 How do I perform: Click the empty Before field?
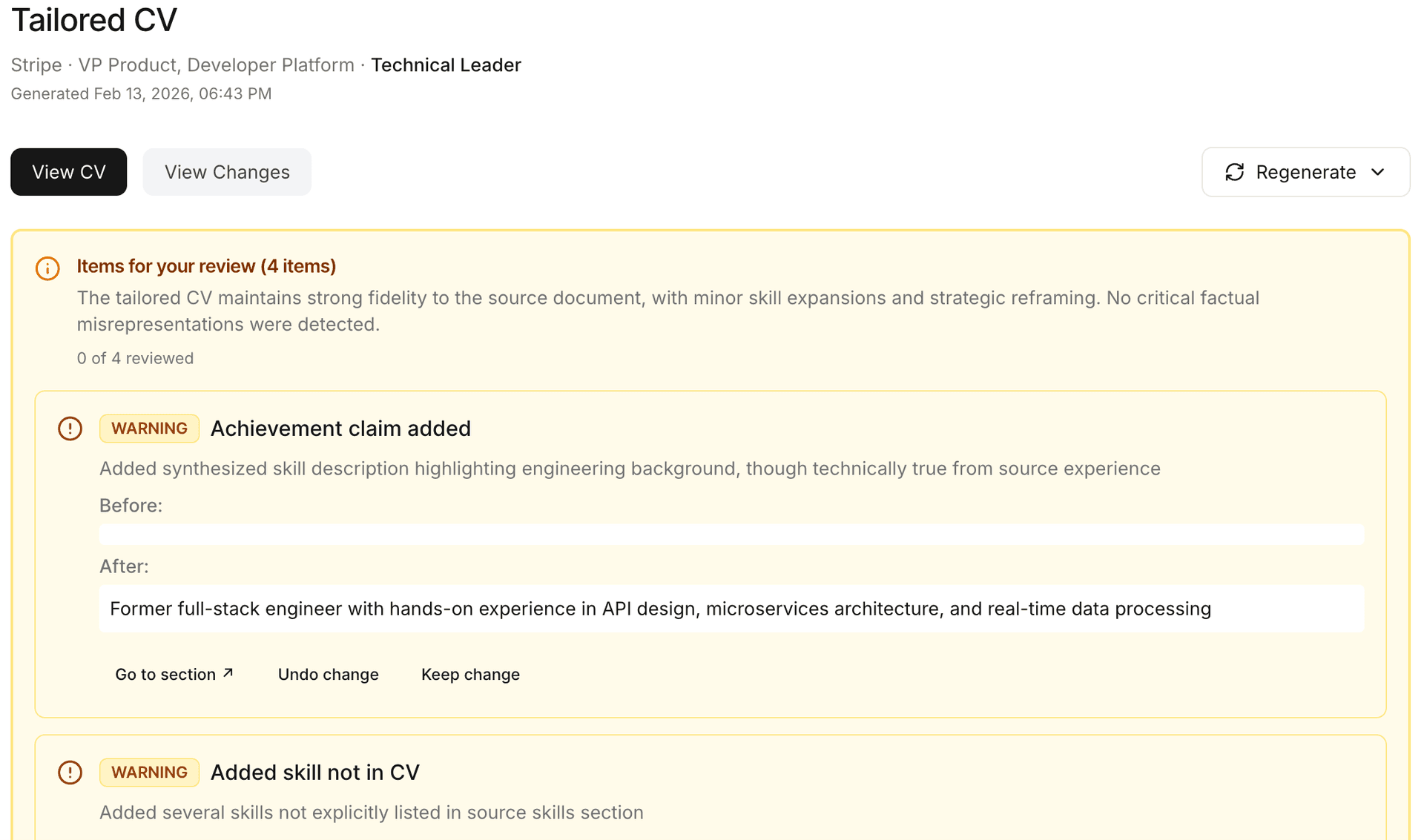coord(732,534)
